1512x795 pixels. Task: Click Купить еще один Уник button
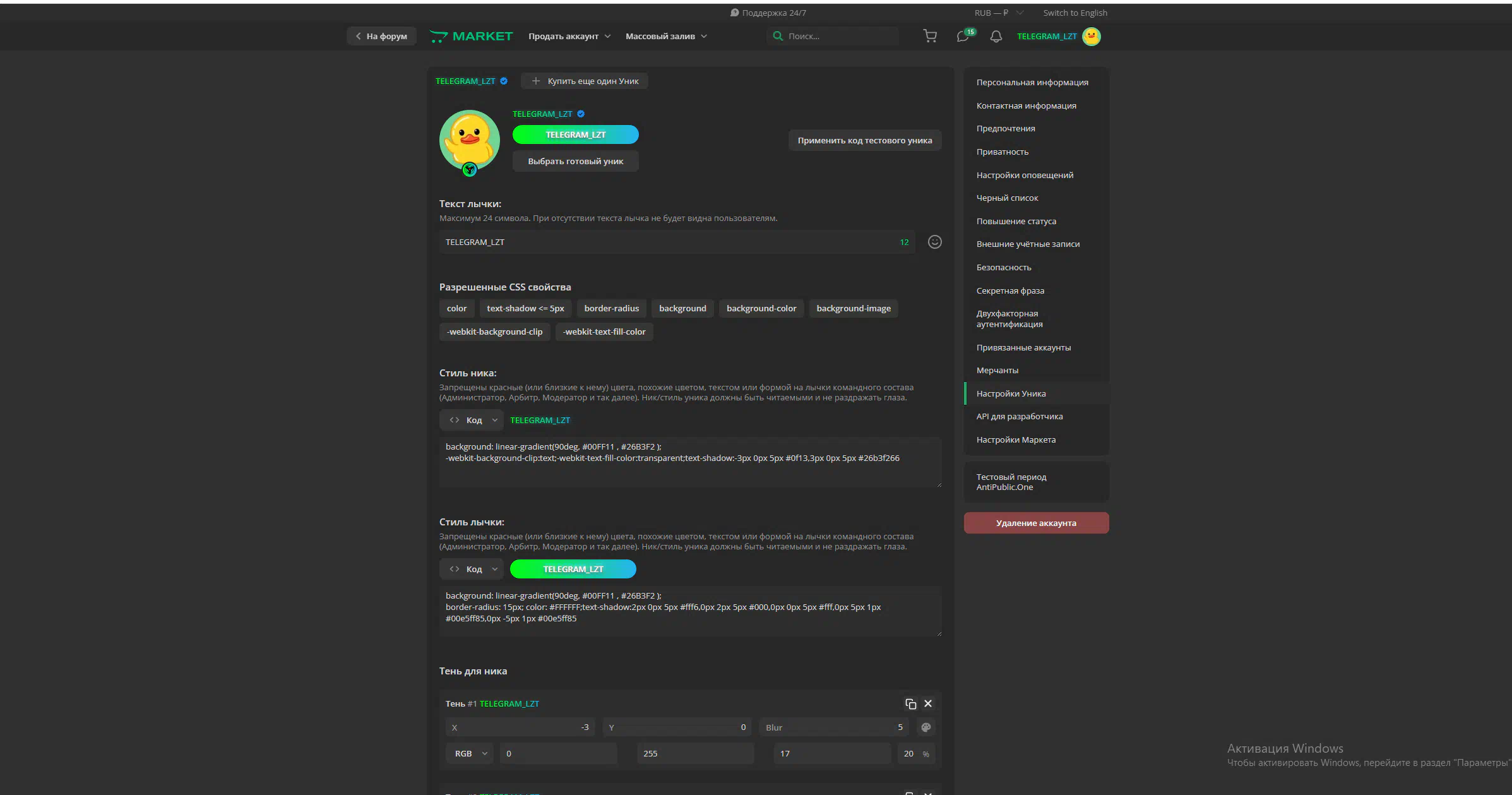pyautogui.click(x=585, y=81)
